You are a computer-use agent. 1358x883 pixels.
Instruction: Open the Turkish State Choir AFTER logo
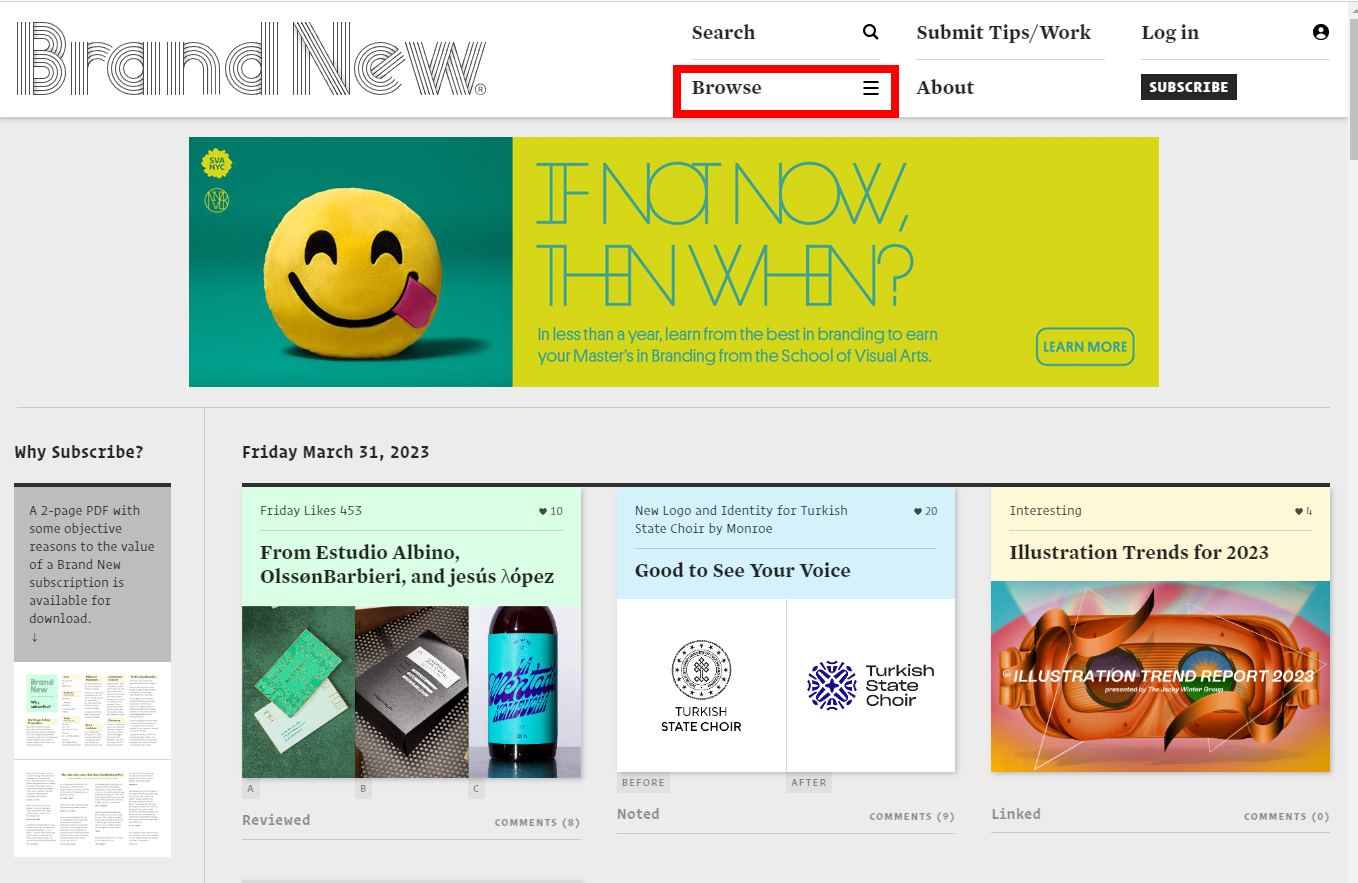pos(871,686)
